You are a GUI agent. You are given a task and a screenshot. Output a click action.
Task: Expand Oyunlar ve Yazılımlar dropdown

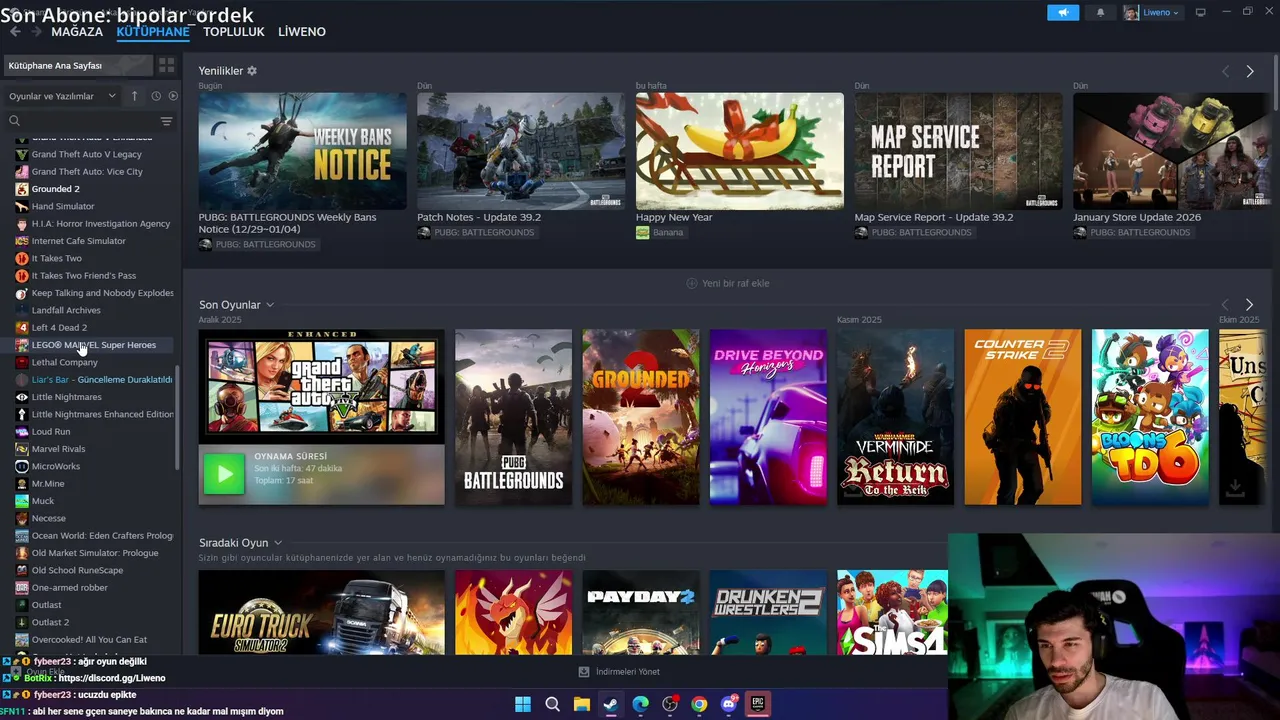click(x=62, y=96)
